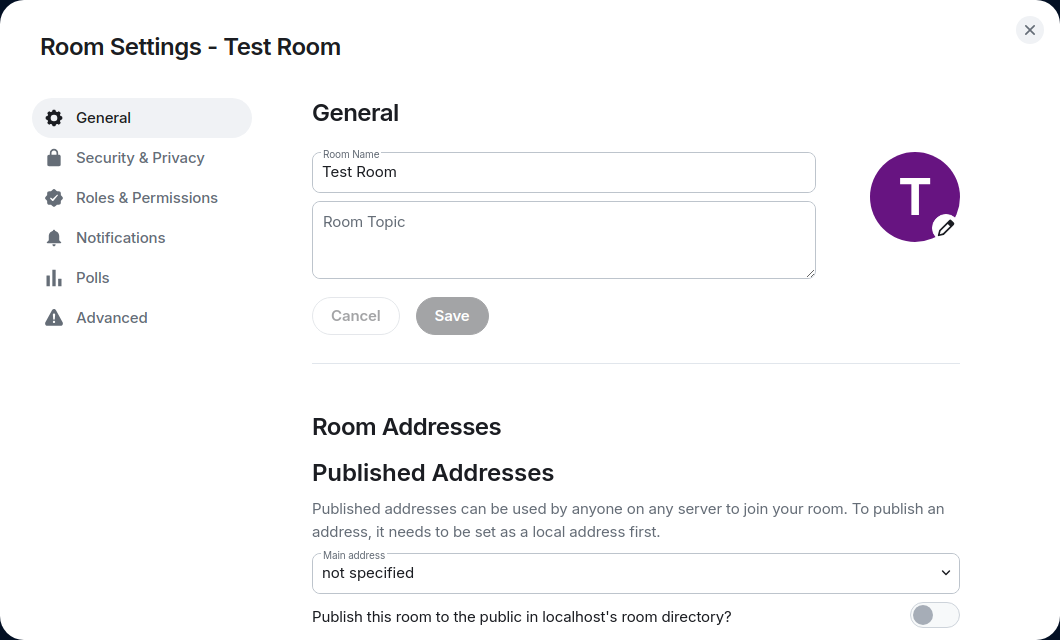This screenshot has height=640, width=1060.
Task: Click the Security & Privacy lock icon
Action: coord(54,158)
